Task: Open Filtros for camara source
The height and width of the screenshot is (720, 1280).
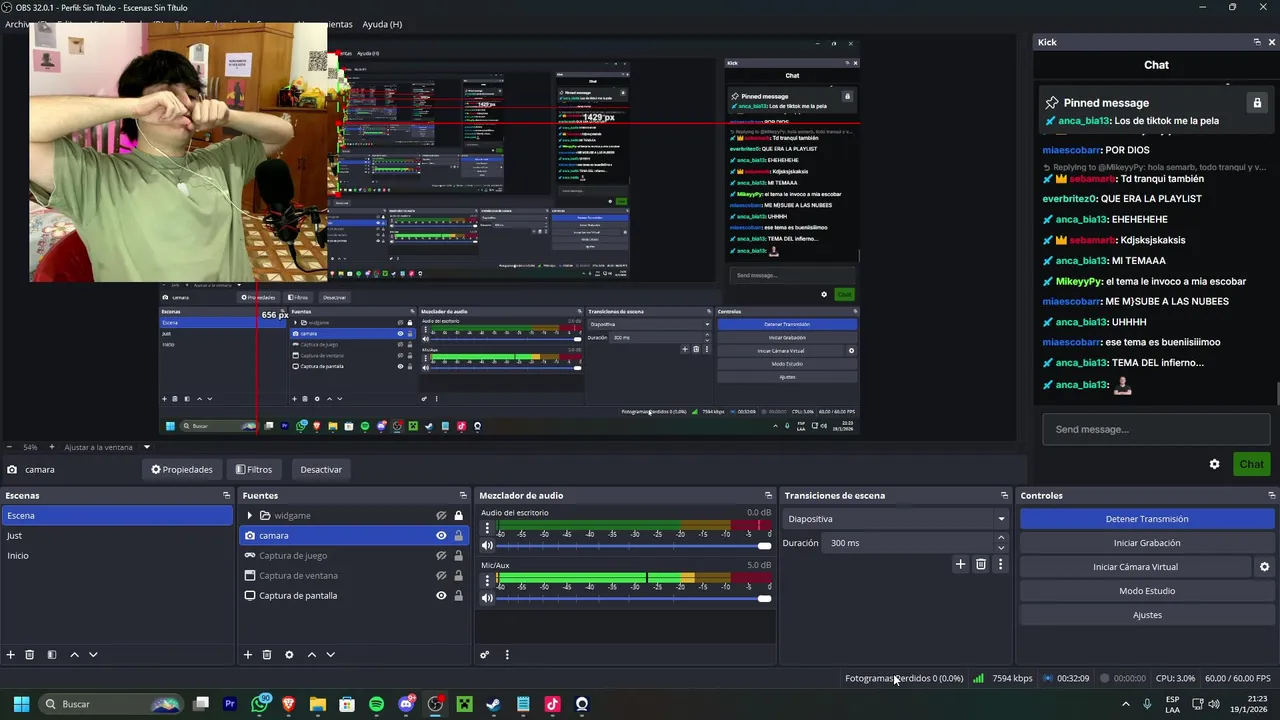Action: pos(254,469)
